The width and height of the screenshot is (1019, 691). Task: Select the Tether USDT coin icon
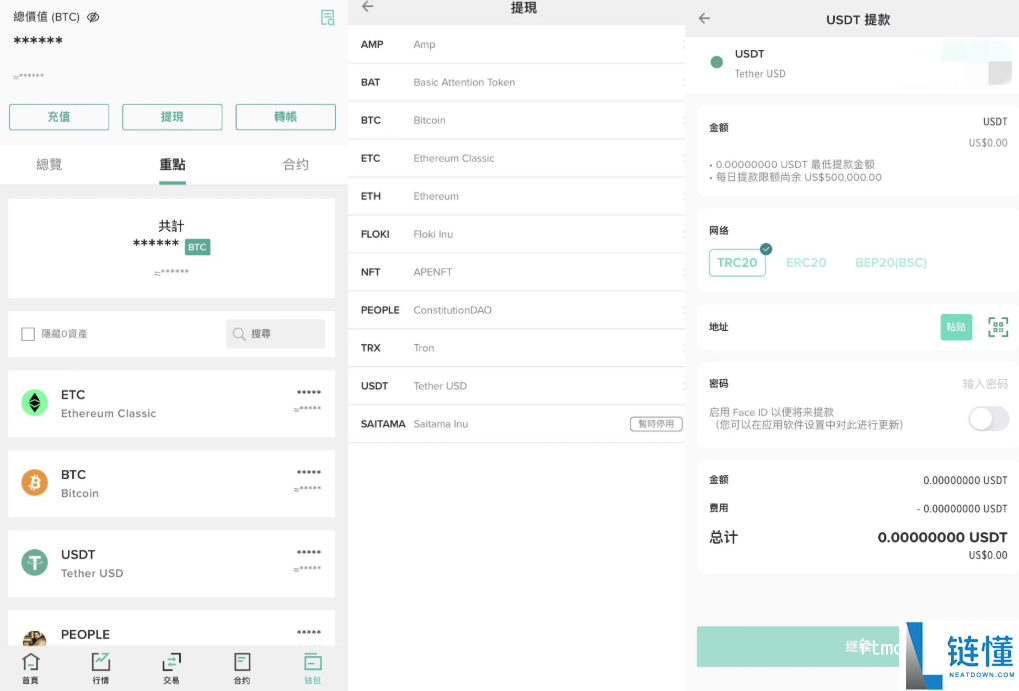(x=34, y=563)
